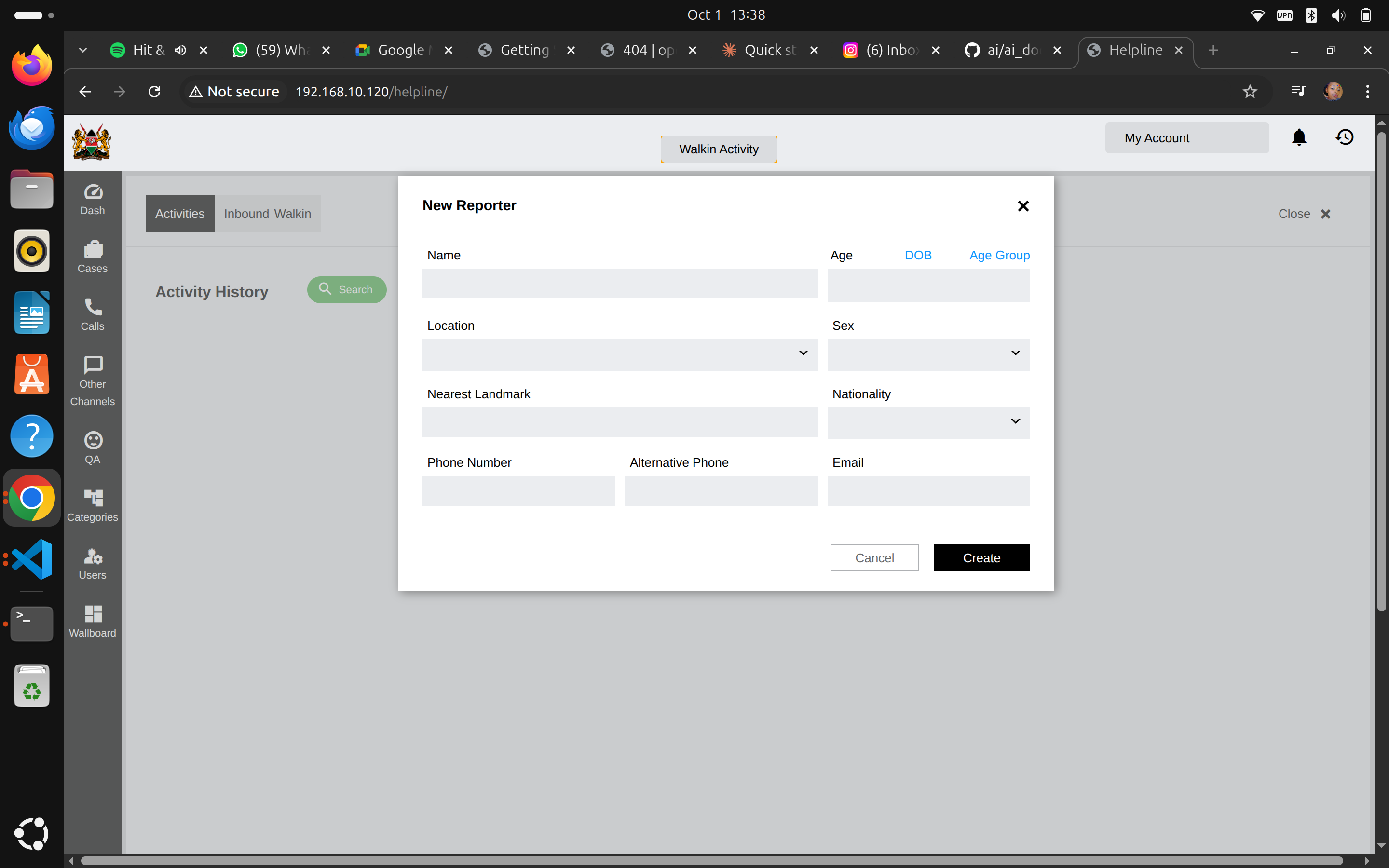Screen dimensions: 1389x868
Task: Mute the Spotify tab audio
Action: click(x=180, y=51)
